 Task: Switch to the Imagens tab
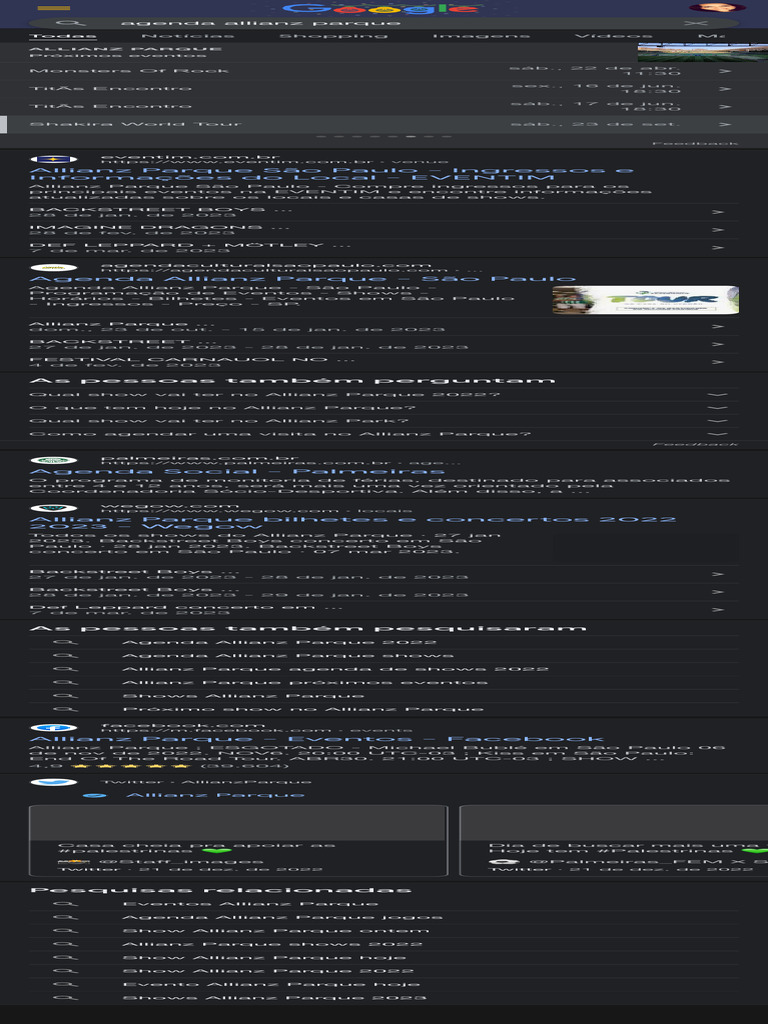481,36
